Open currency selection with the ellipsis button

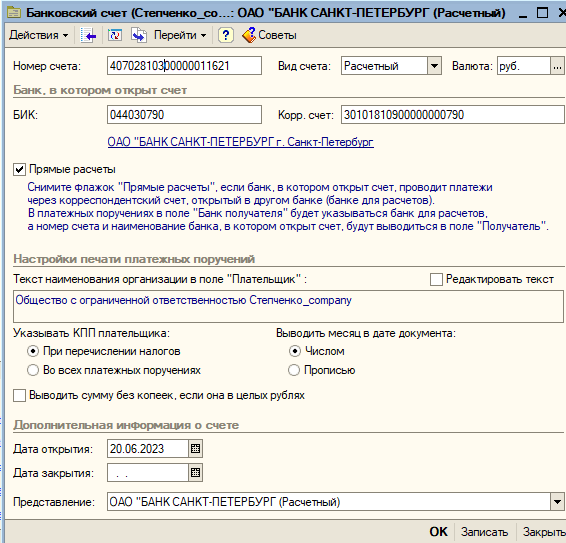(557, 66)
